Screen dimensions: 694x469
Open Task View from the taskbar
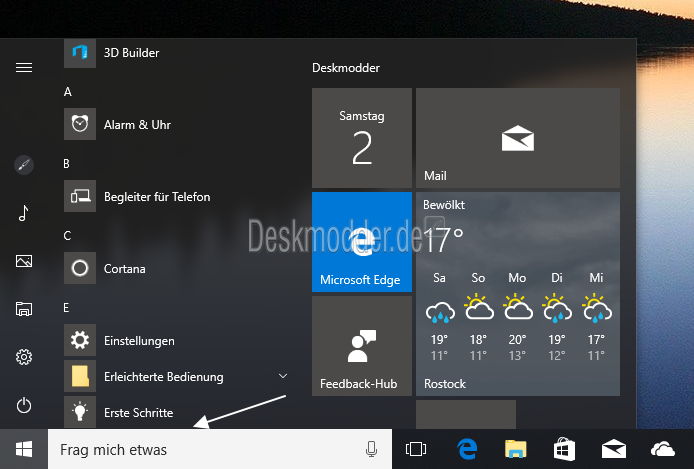click(x=416, y=449)
